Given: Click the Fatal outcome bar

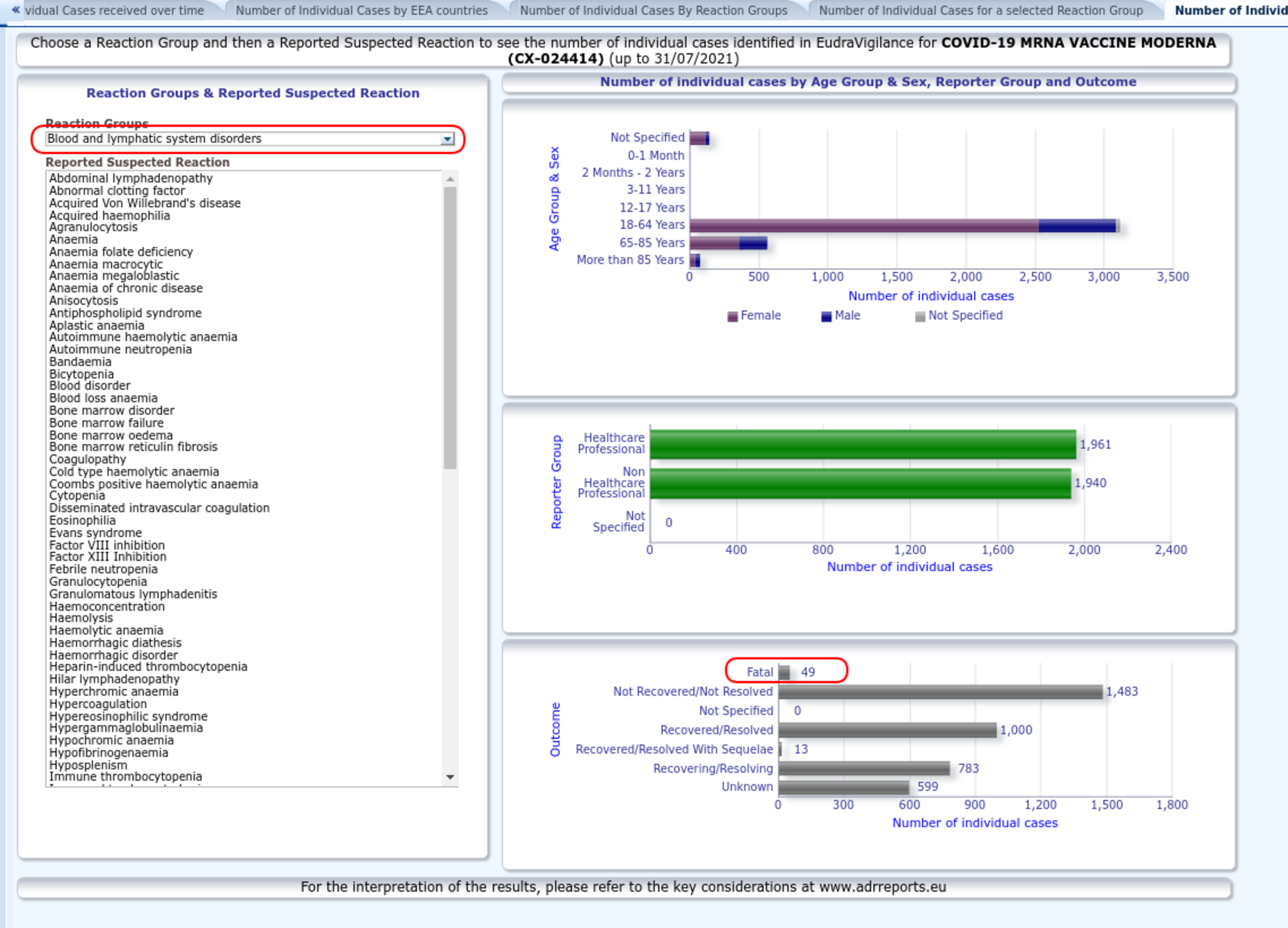Looking at the screenshot, I should point(784,672).
